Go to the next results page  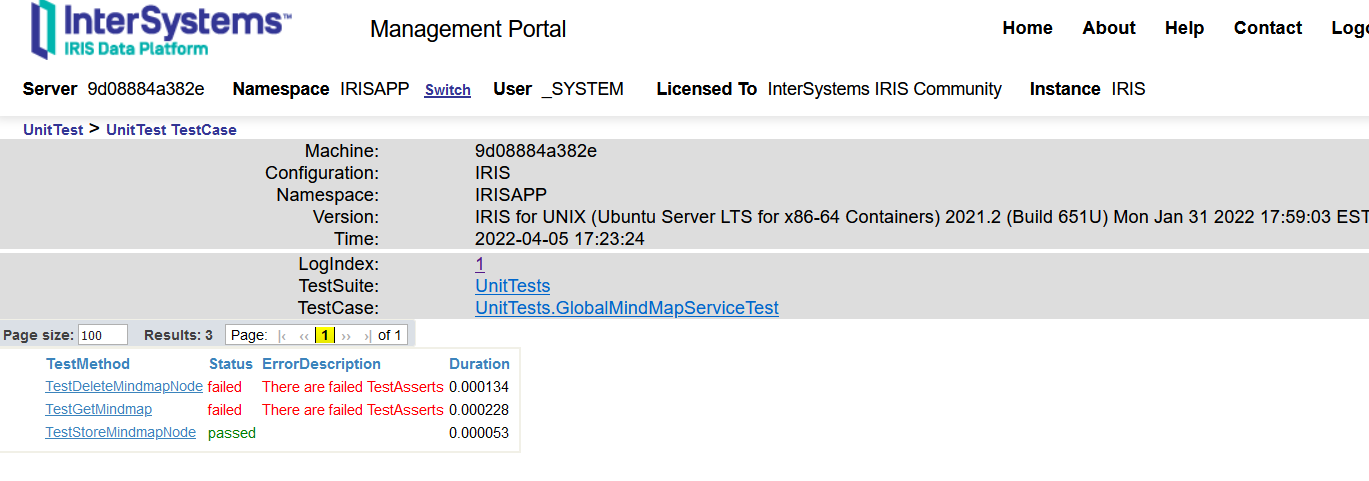(346, 336)
